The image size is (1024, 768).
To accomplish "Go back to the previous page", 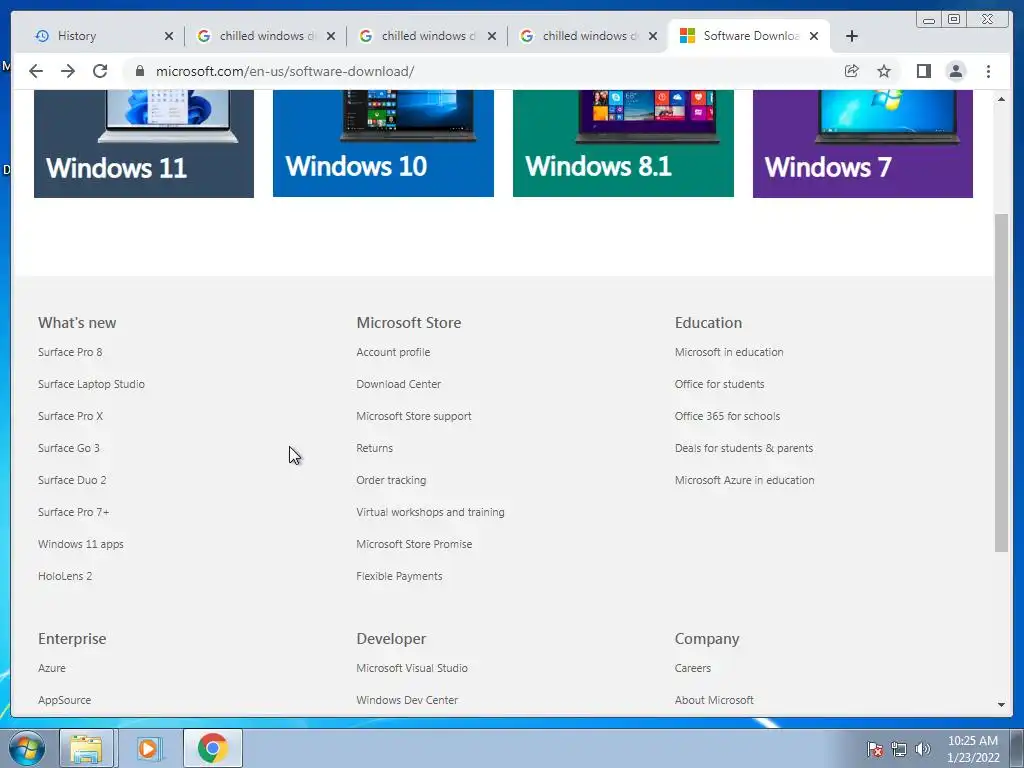I will [x=36, y=71].
